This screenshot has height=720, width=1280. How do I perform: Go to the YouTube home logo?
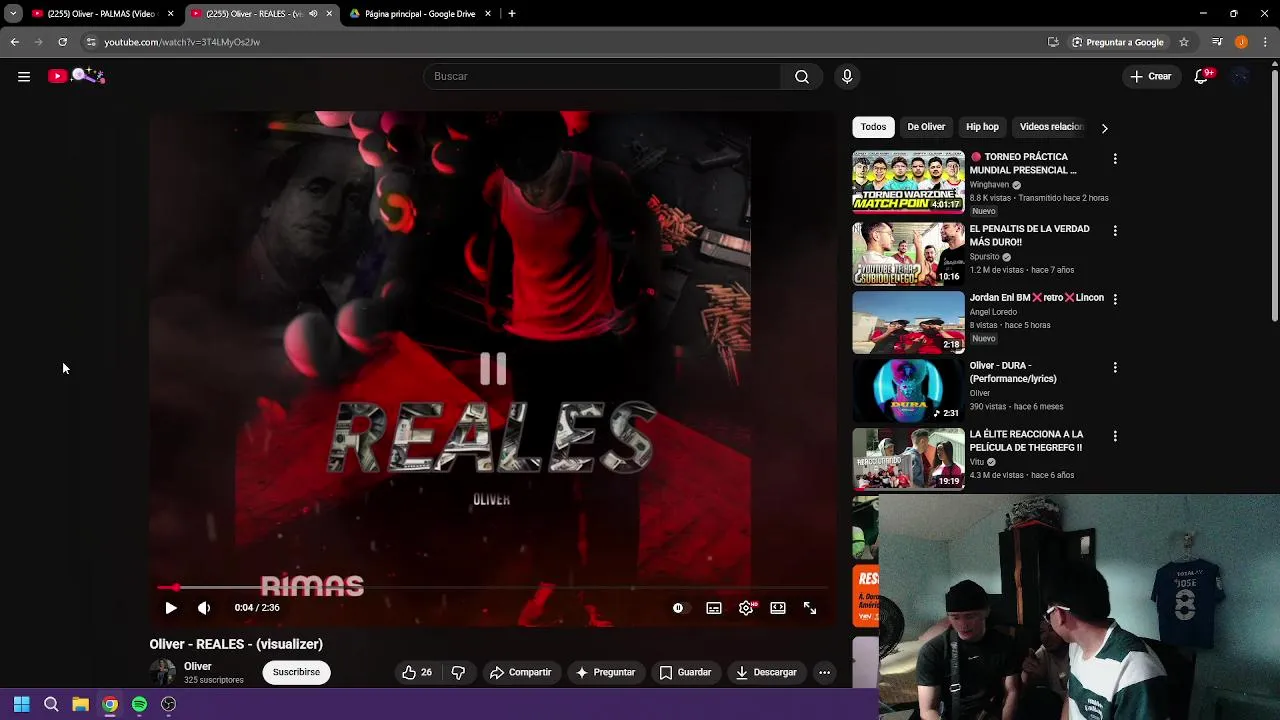click(76, 76)
